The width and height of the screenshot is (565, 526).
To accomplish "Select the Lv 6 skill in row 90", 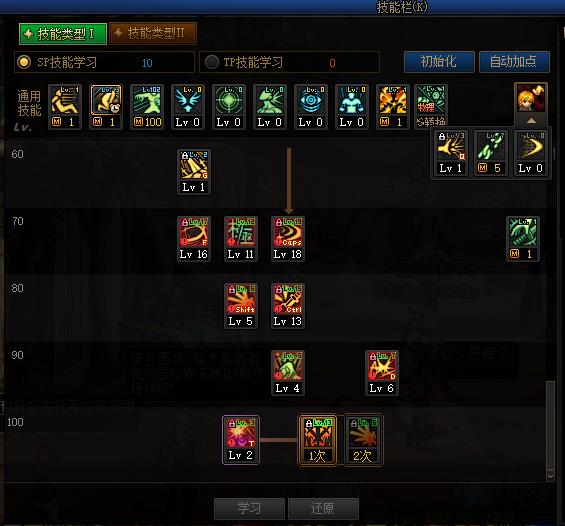I will tap(382, 373).
